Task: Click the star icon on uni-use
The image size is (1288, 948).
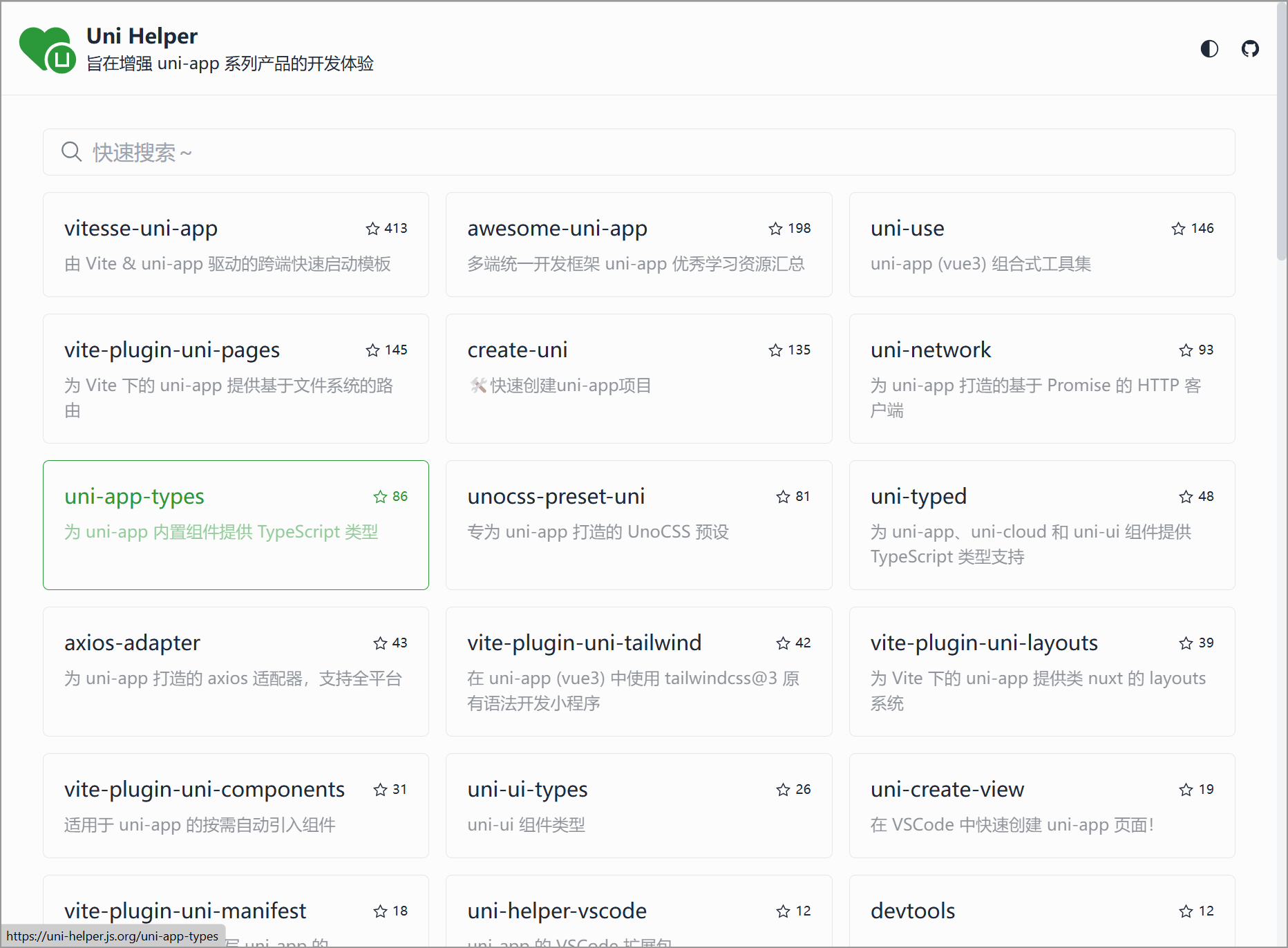Action: [x=1178, y=229]
